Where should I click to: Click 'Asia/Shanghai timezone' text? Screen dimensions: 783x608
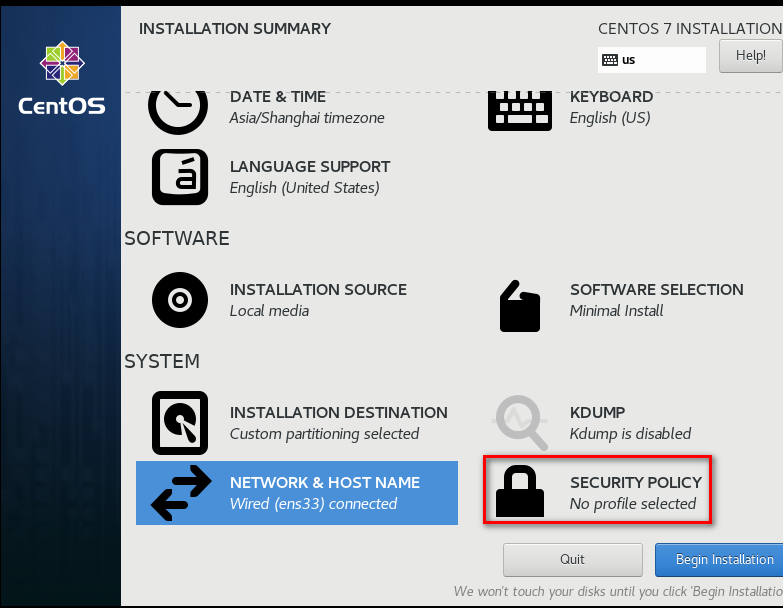pos(307,118)
